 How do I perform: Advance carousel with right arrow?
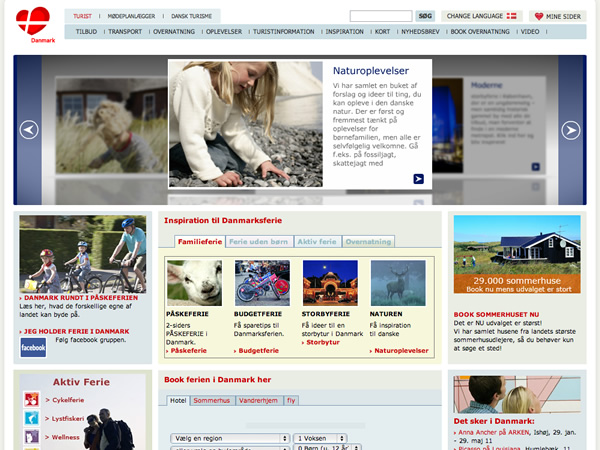[570, 130]
